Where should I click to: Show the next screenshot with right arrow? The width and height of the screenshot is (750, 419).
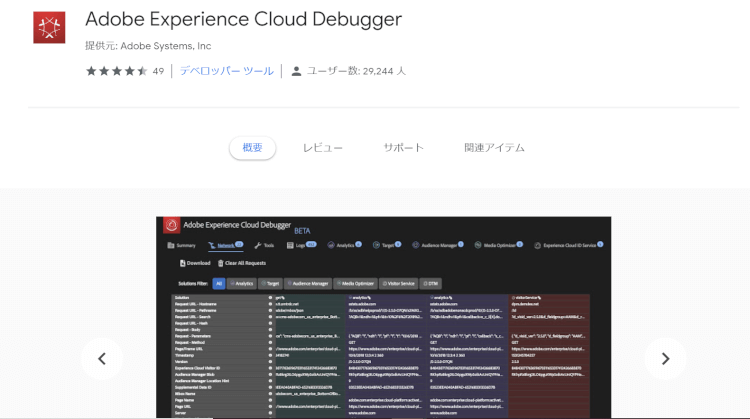pyautogui.click(x=665, y=358)
